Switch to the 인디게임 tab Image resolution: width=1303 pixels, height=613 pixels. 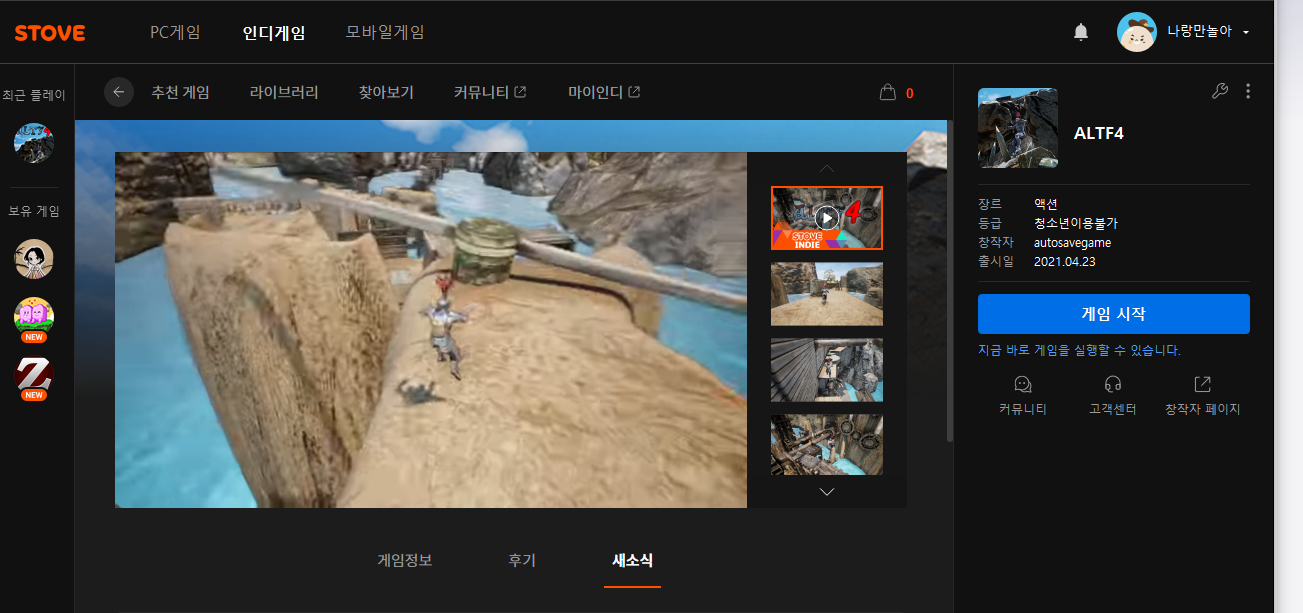273,32
